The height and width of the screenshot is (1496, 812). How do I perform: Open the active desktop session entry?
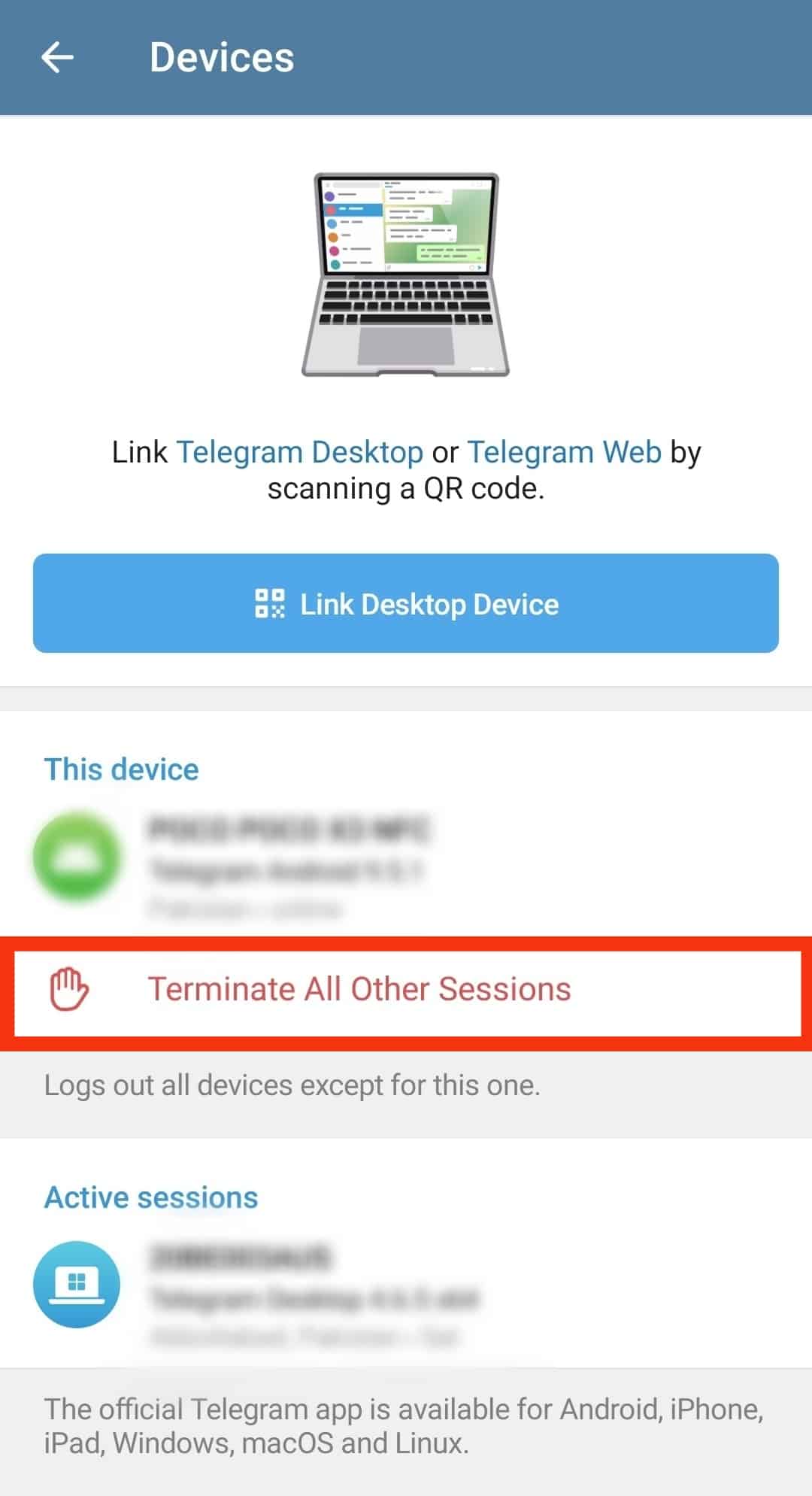(406, 1290)
